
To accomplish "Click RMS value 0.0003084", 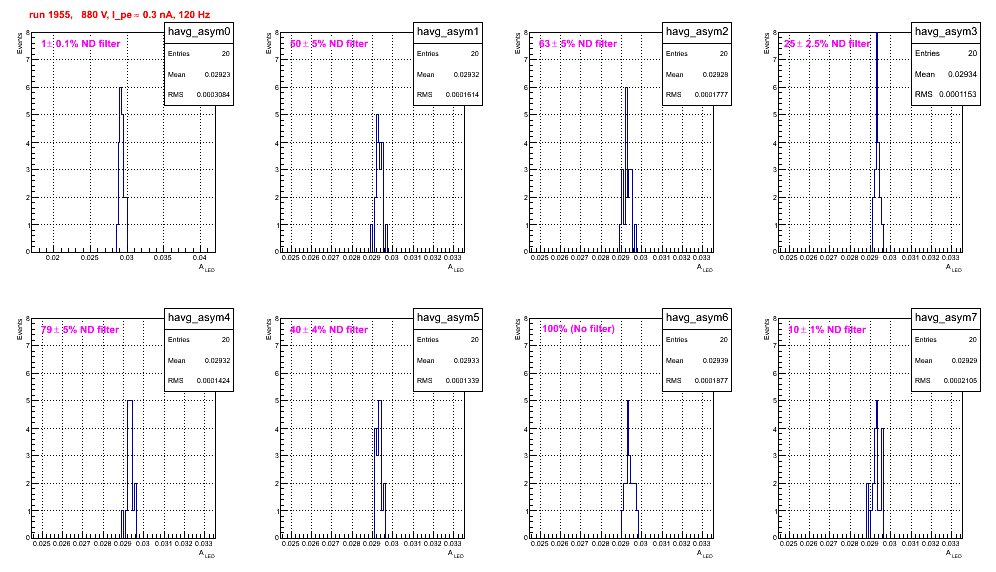I will 213,95.
